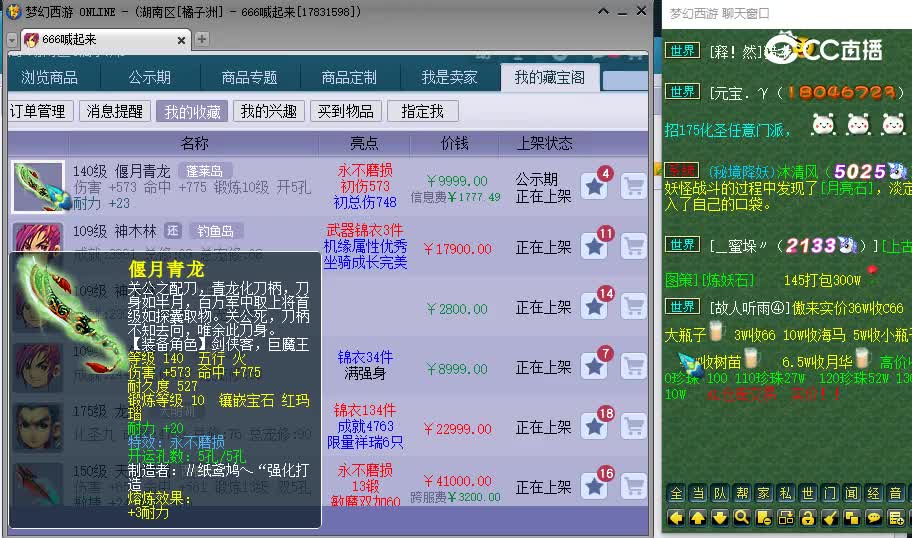This screenshot has height=538, width=912.
Task: Collapse window with title bar up-arrow
Action: click(x=603, y=11)
